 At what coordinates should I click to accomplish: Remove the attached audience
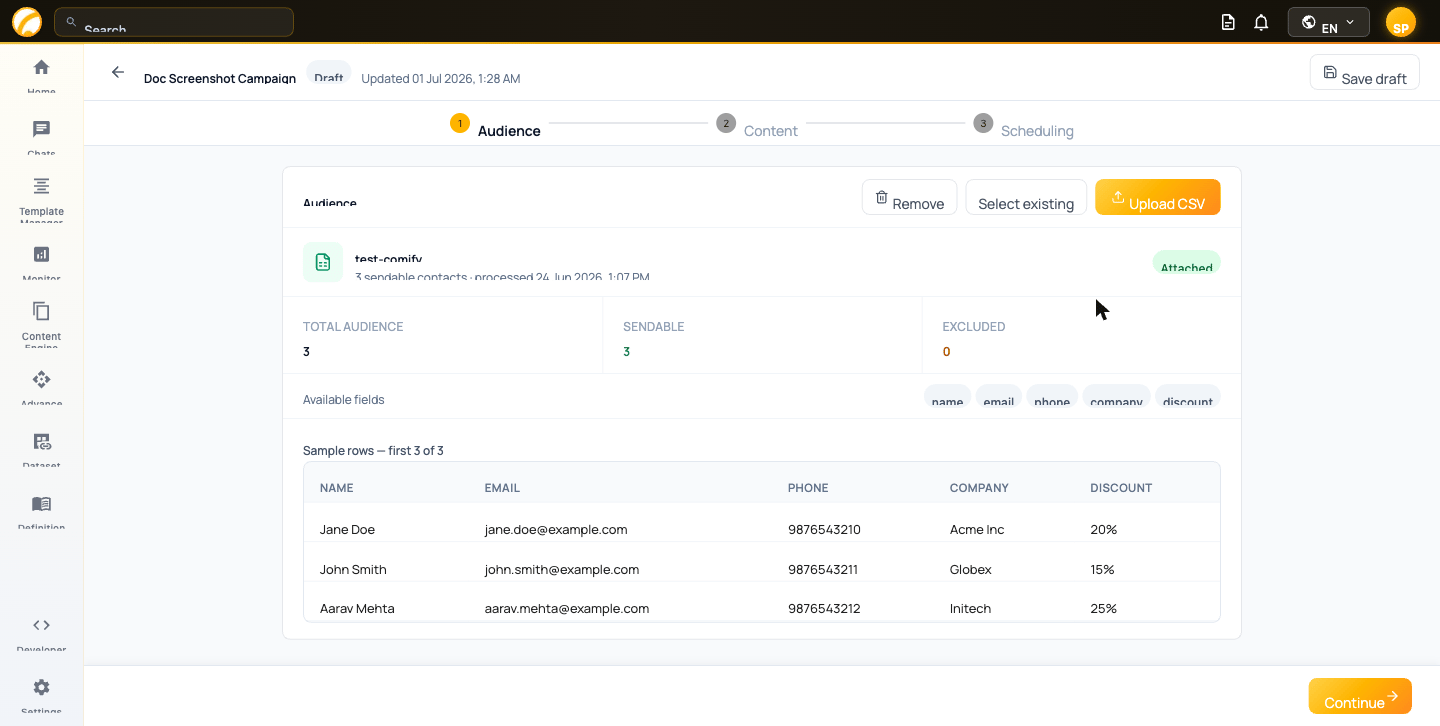click(x=909, y=197)
